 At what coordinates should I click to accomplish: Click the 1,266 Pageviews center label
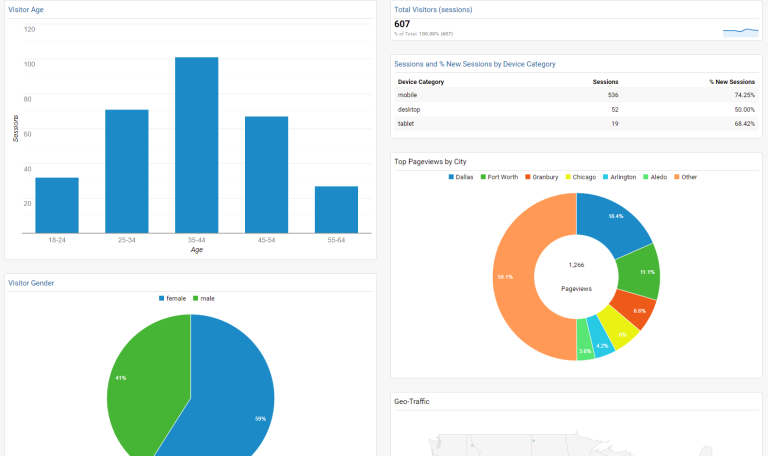coord(576,277)
